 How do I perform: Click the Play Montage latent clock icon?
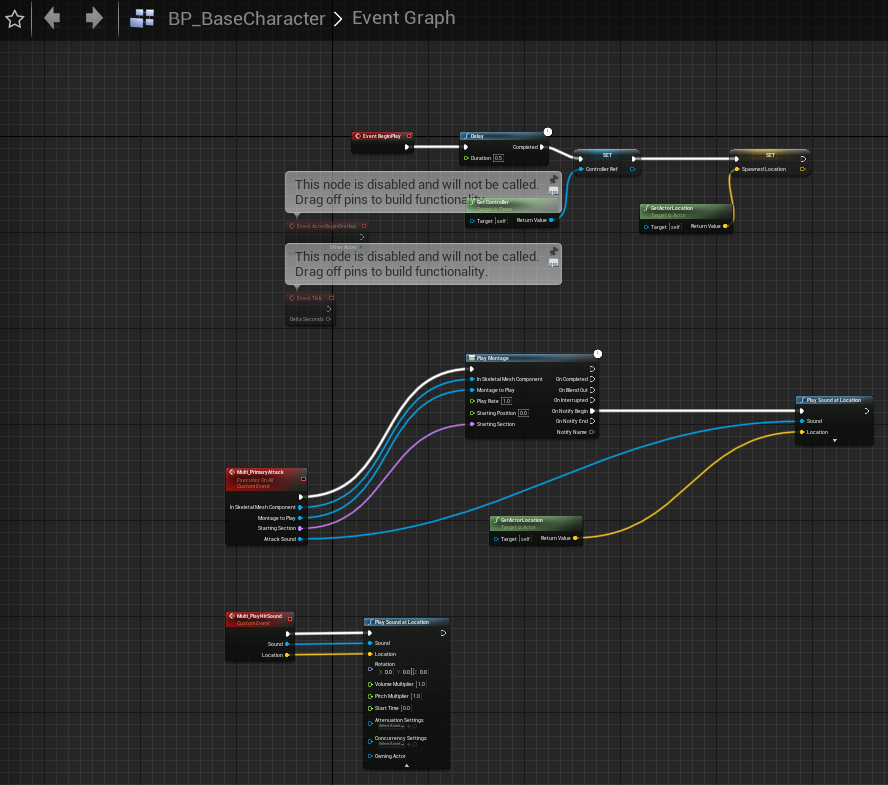coord(597,354)
